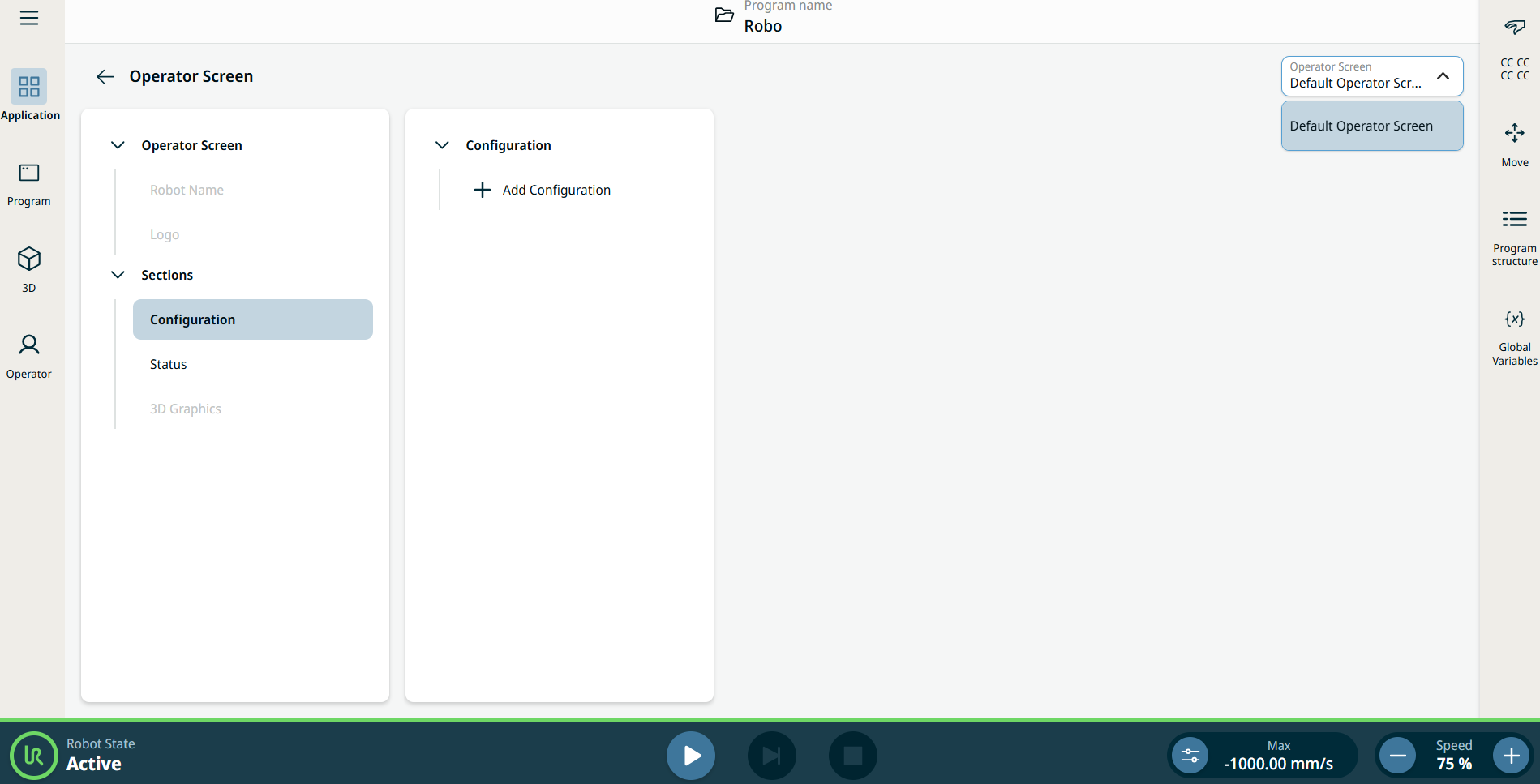The image size is (1540, 784).
Task: Close the Operator Screen dropdown selector
Action: pos(1443,76)
